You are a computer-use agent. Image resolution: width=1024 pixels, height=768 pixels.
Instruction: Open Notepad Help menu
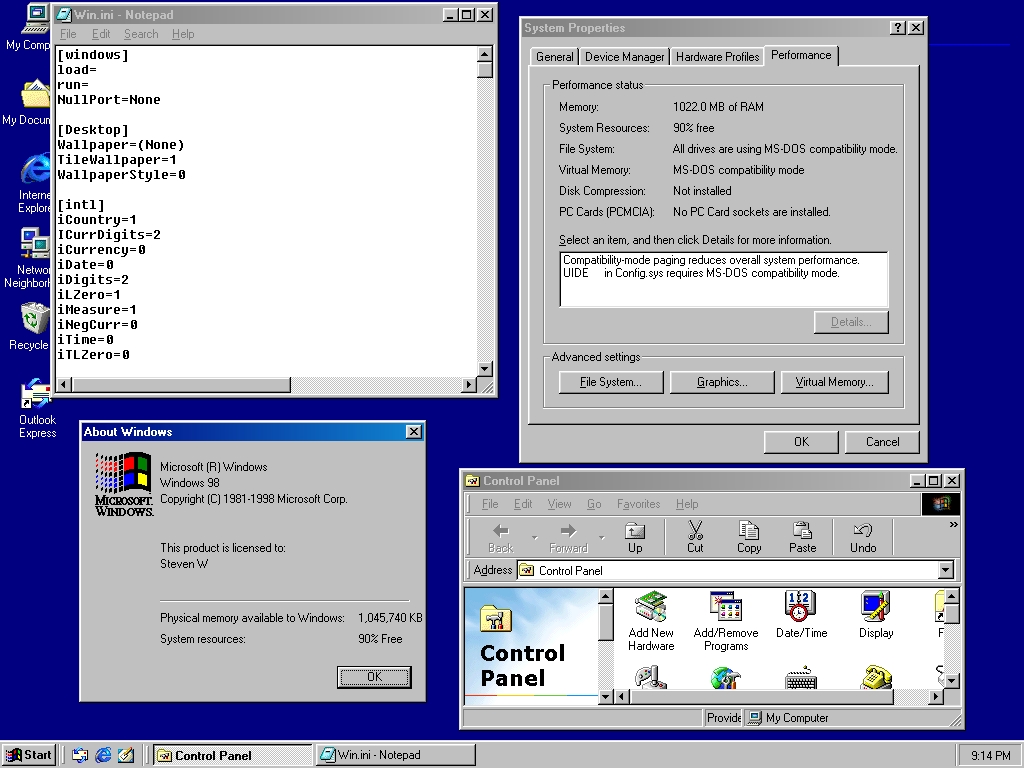(x=183, y=34)
